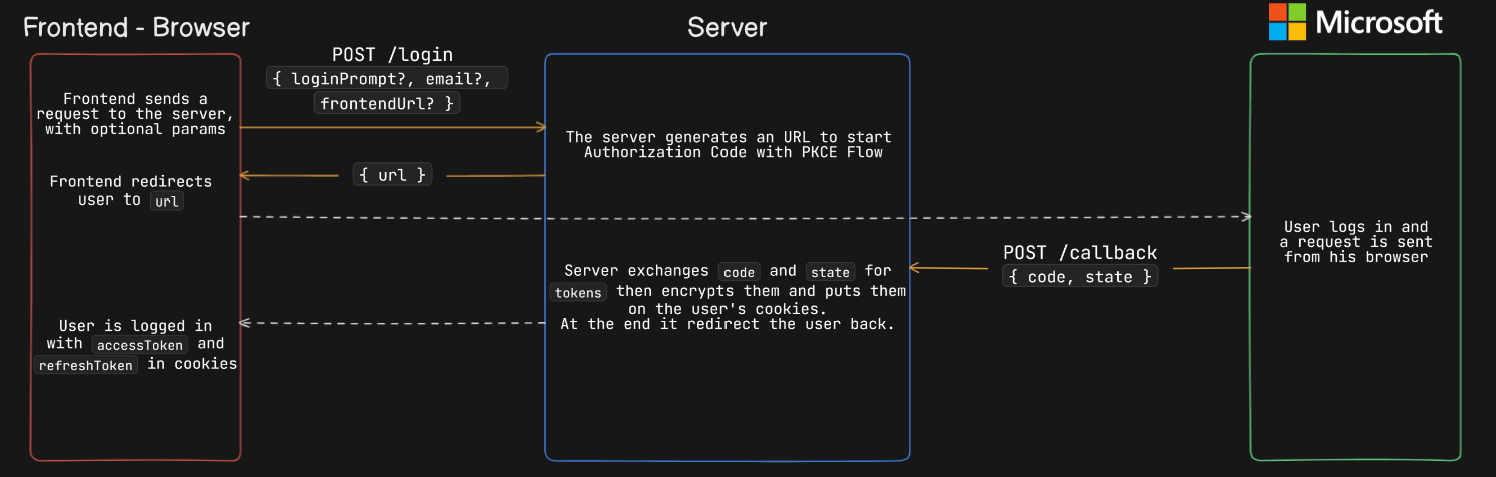The height and width of the screenshot is (477, 1496).
Task: Select 'Frontend sends a request to the server' text
Action: tap(135, 106)
